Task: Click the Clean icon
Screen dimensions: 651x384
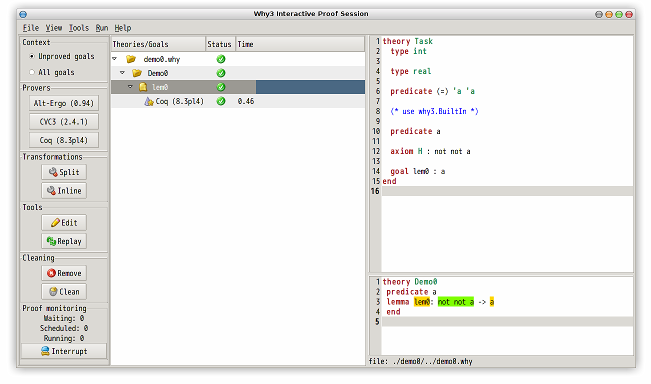Action: point(53,291)
